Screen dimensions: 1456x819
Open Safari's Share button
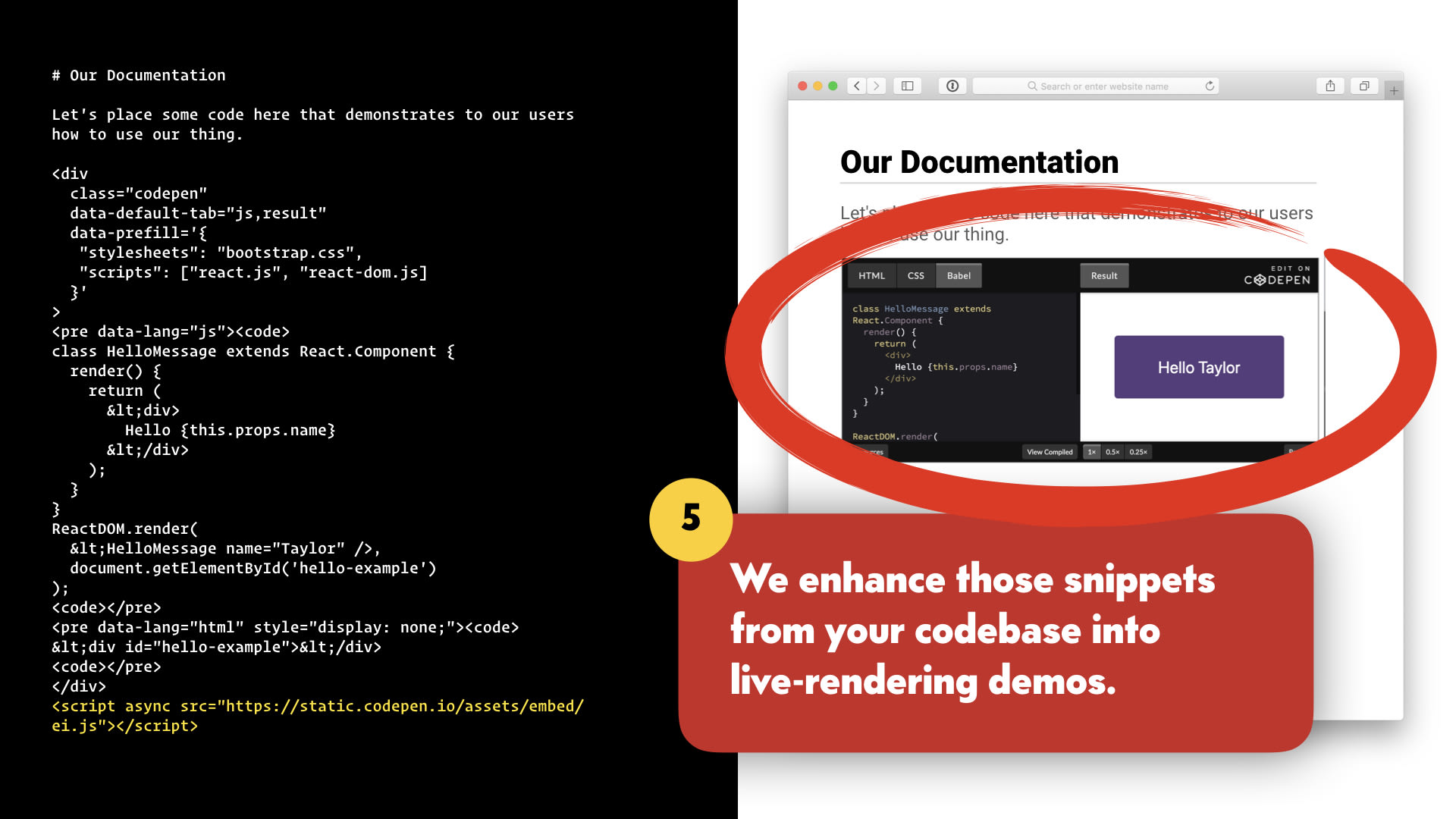click(x=1330, y=86)
